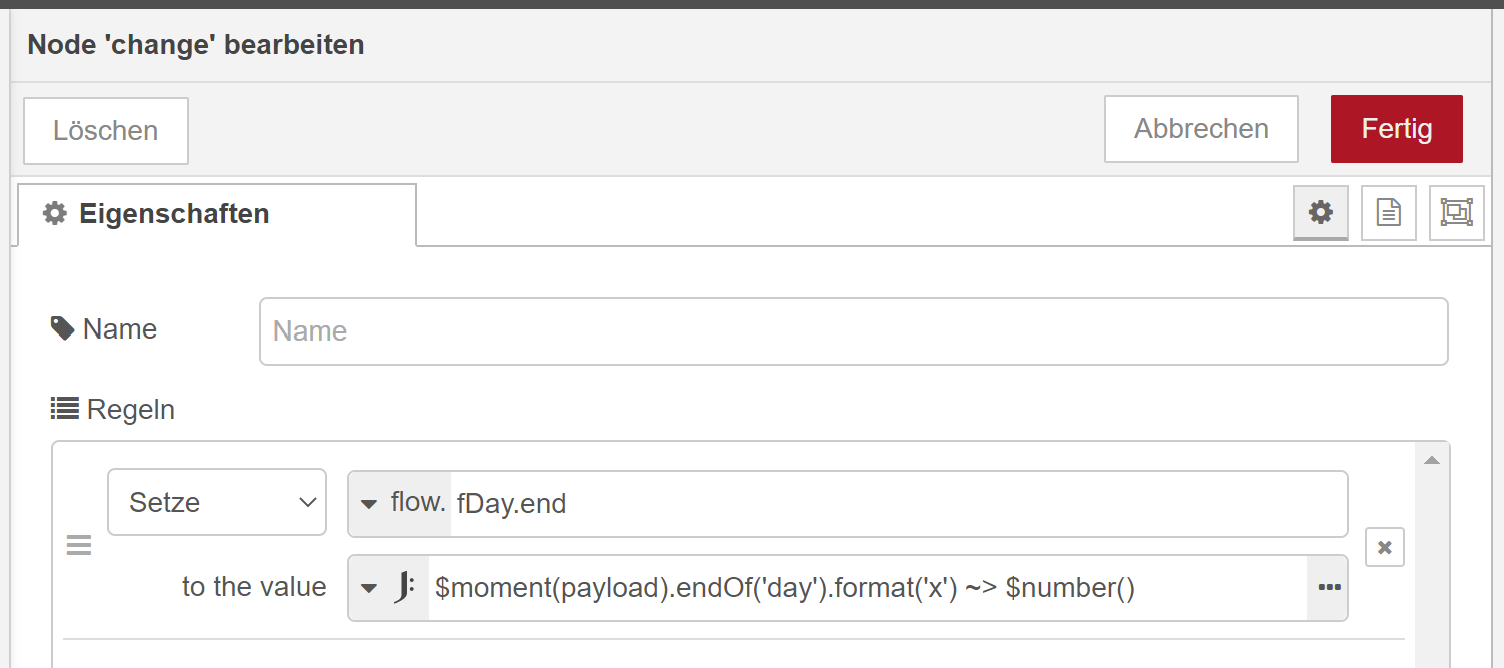This screenshot has height=668, width=1504.
Task: Open node appearance settings icon
Action: pyautogui.click(x=1456, y=213)
